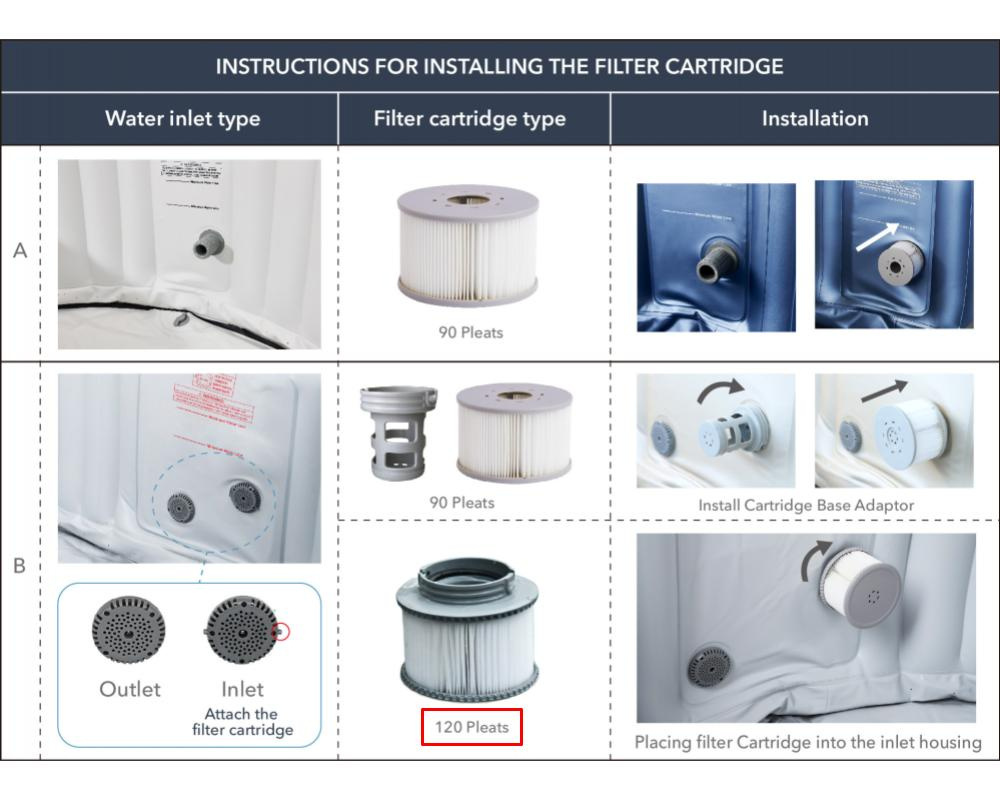Click Placing filter Cartridge into inlet housing caption
The height and width of the screenshot is (800, 1000).
(808, 743)
